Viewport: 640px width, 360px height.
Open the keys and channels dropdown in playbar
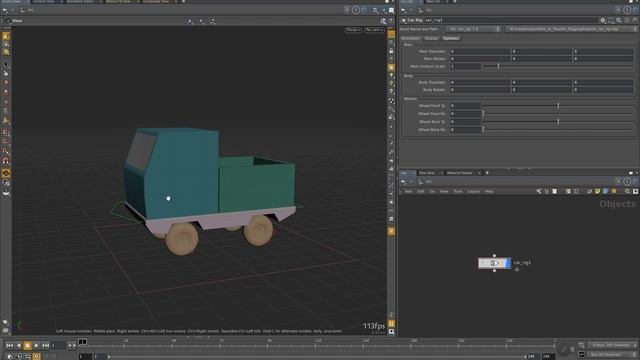pos(612,345)
